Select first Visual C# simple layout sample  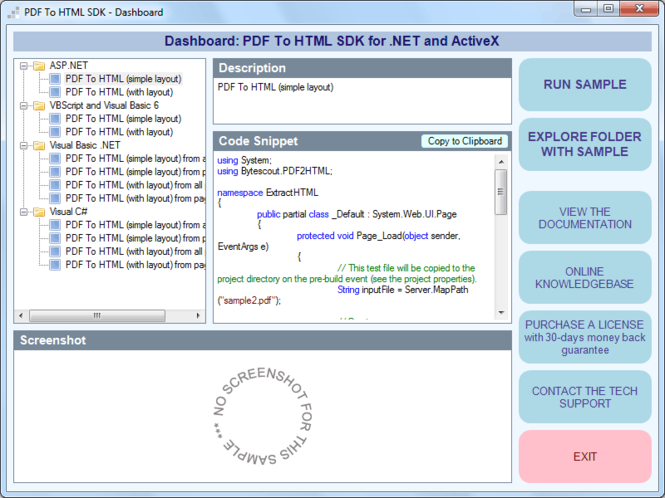click(135, 225)
